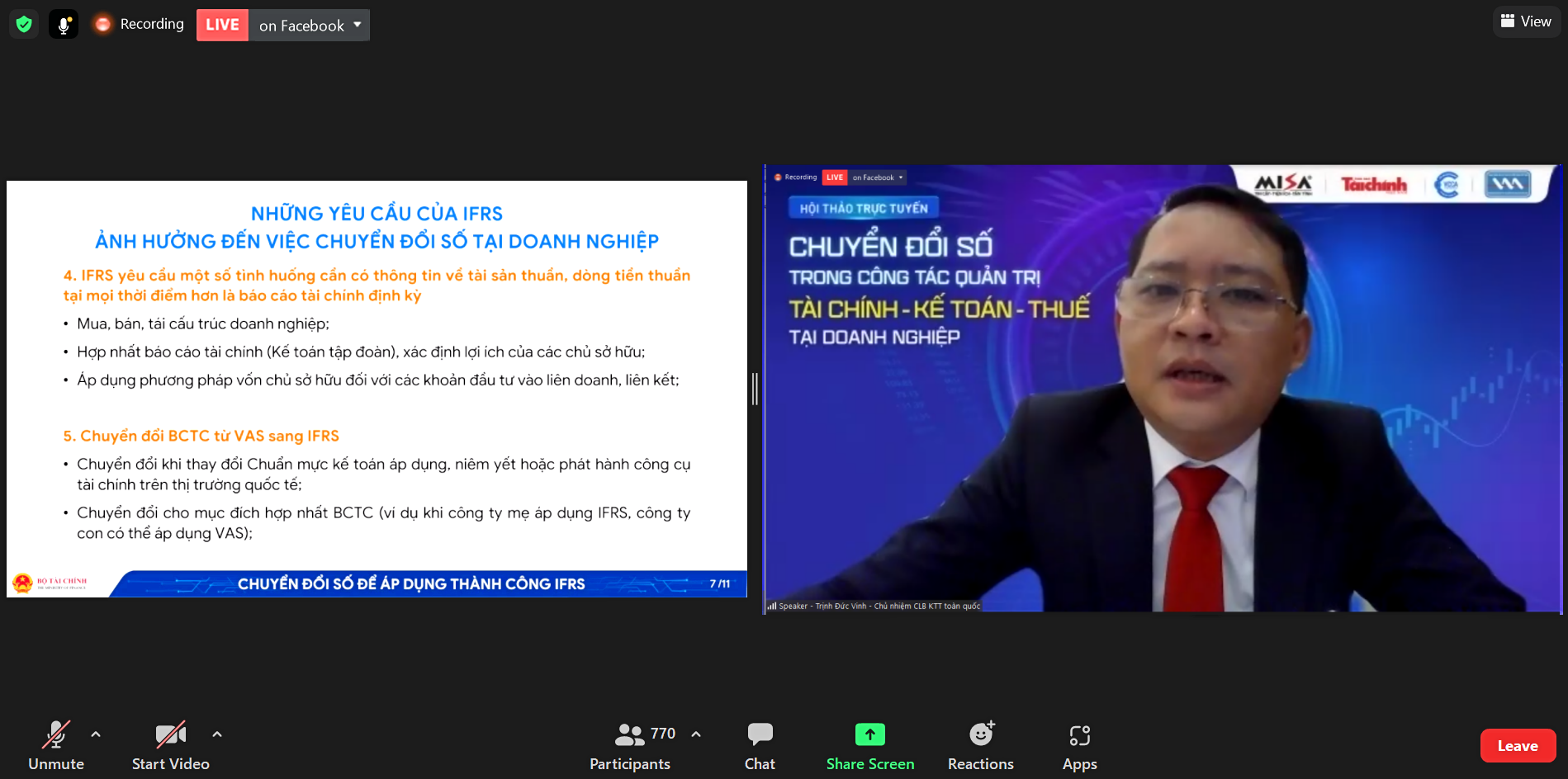Expand the arrow next to participants count
1568x779 pixels.
click(696, 734)
